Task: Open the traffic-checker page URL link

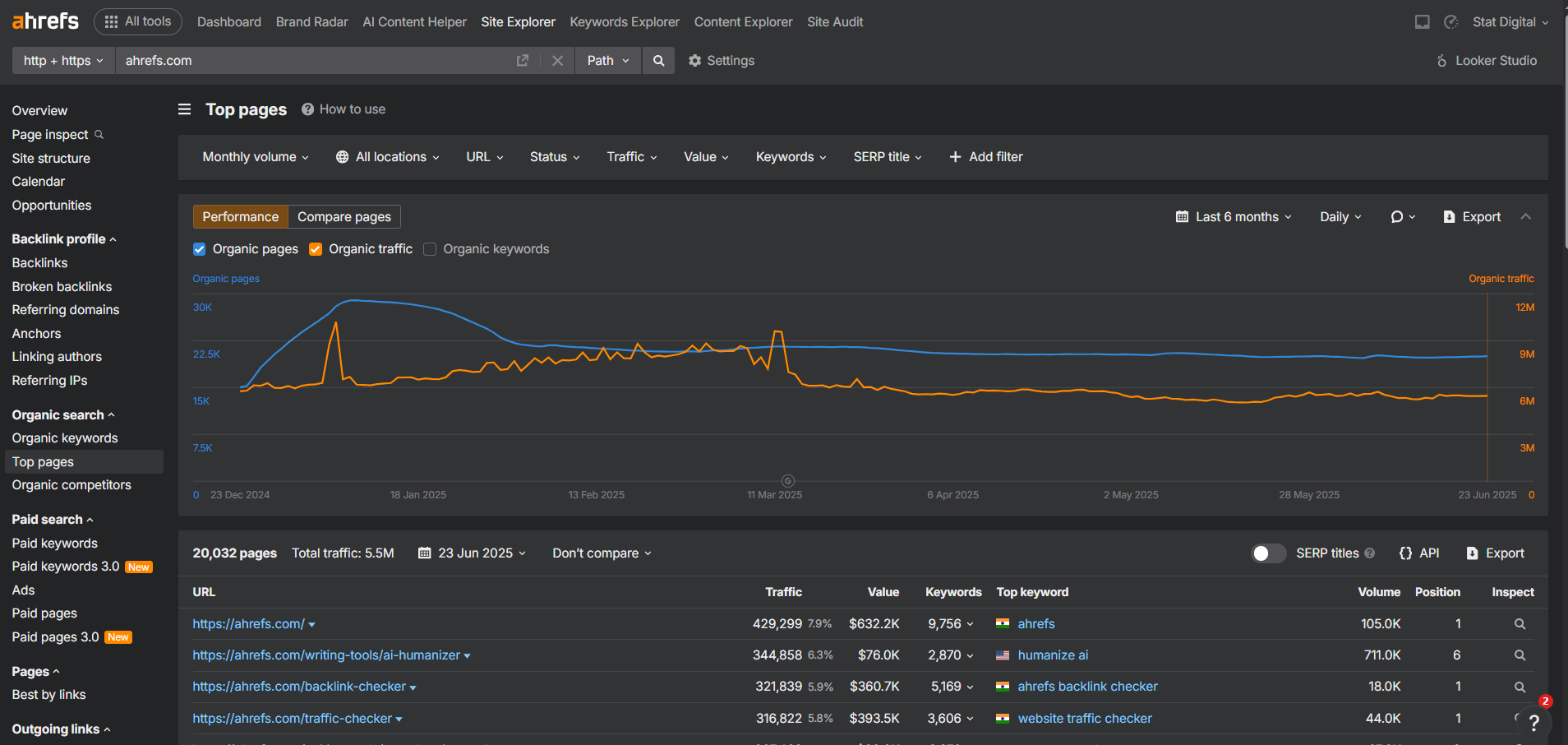Action: coord(293,719)
